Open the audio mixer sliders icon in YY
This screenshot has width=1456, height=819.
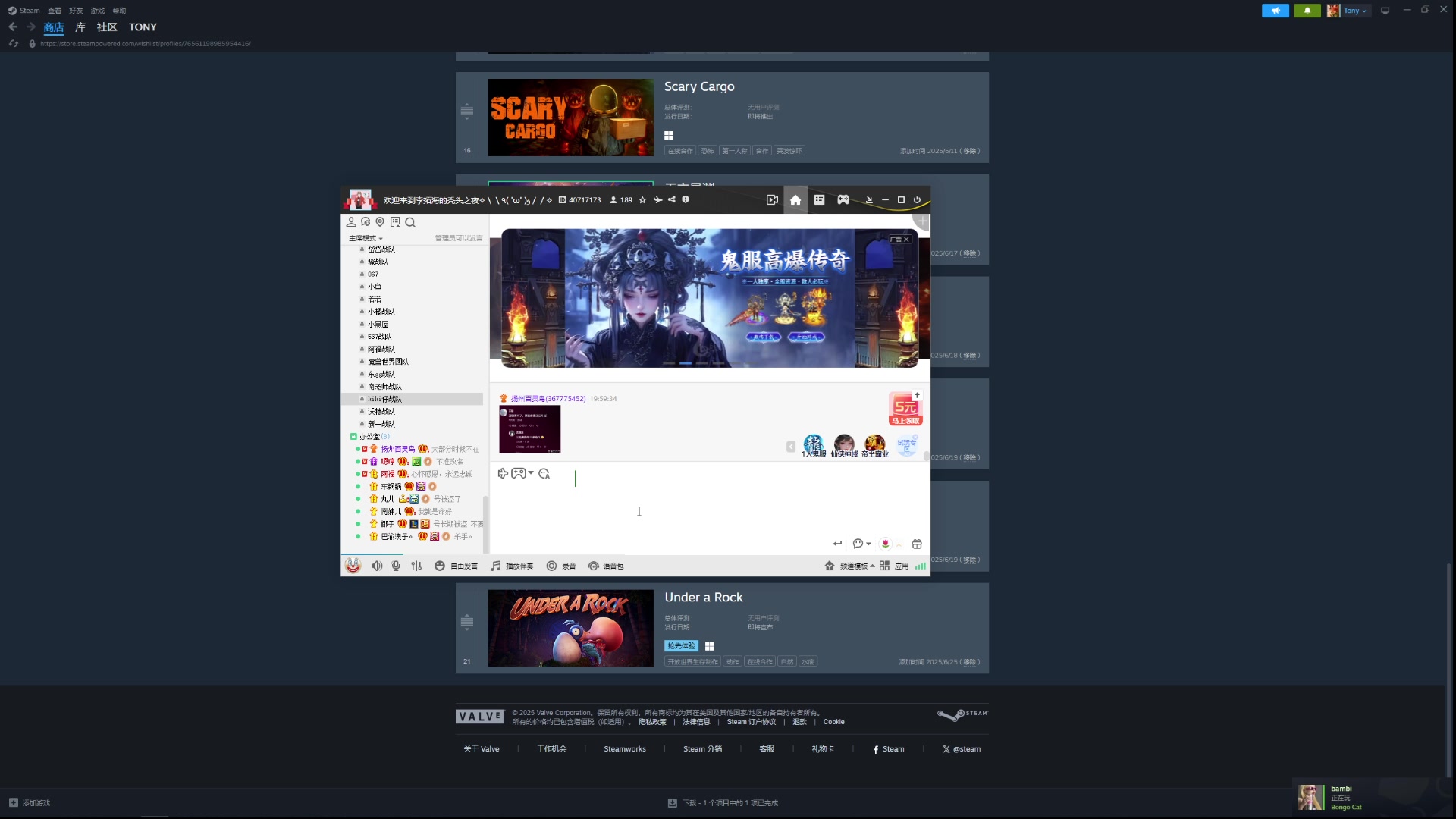click(x=416, y=566)
